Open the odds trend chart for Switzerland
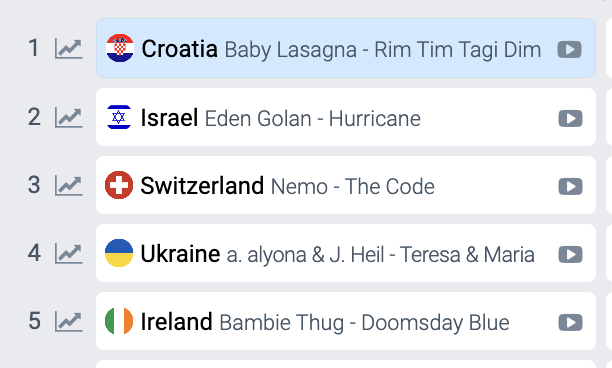Screen dimensions: 612x368 [x=69, y=186]
